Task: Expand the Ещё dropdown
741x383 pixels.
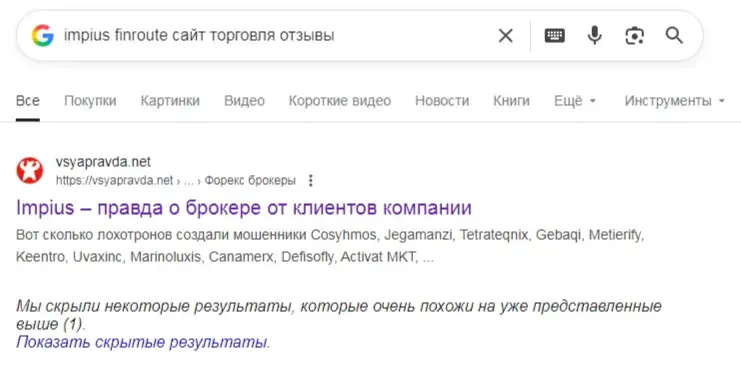Action: pos(575,101)
